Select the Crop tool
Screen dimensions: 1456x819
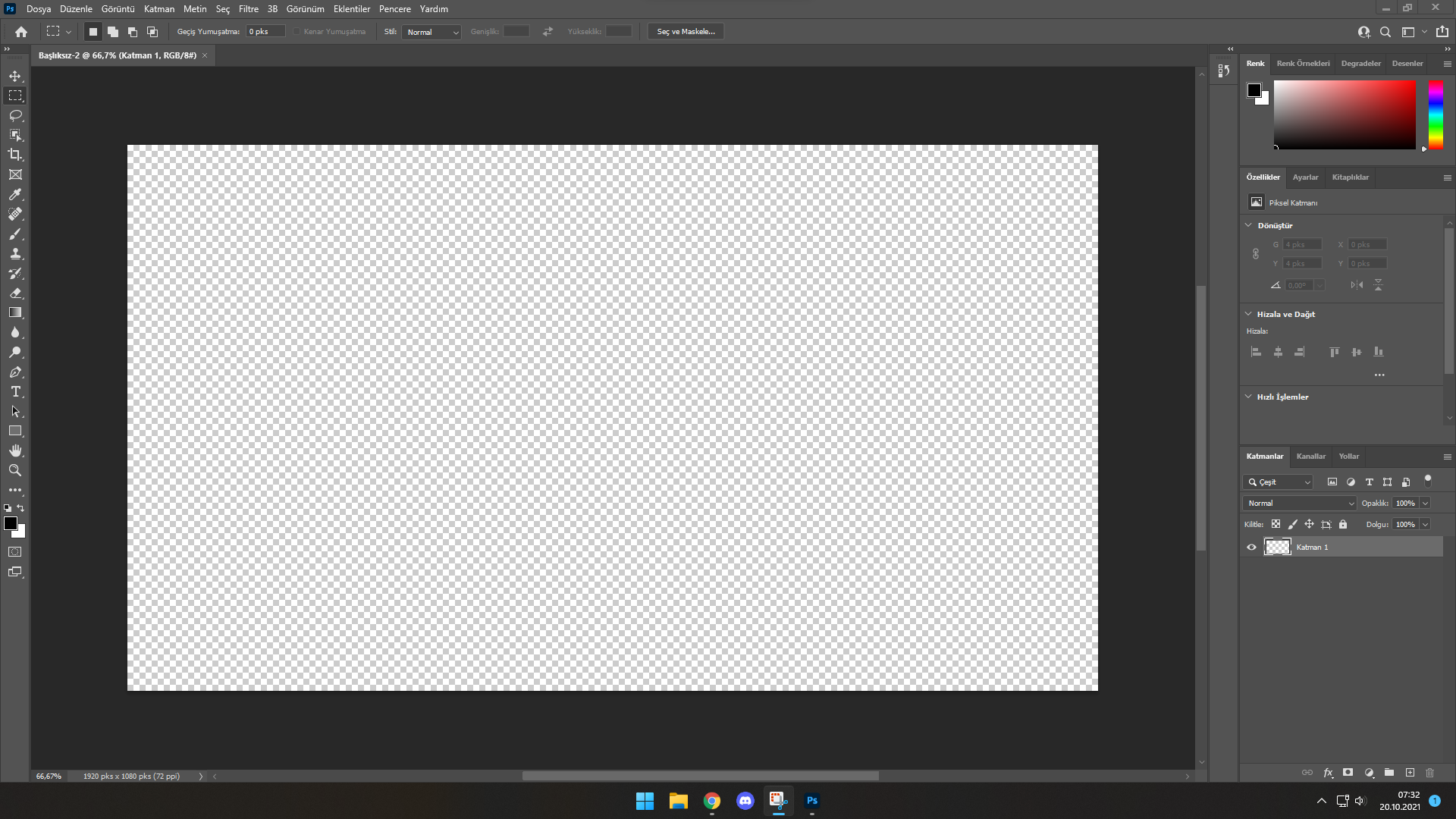15,155
